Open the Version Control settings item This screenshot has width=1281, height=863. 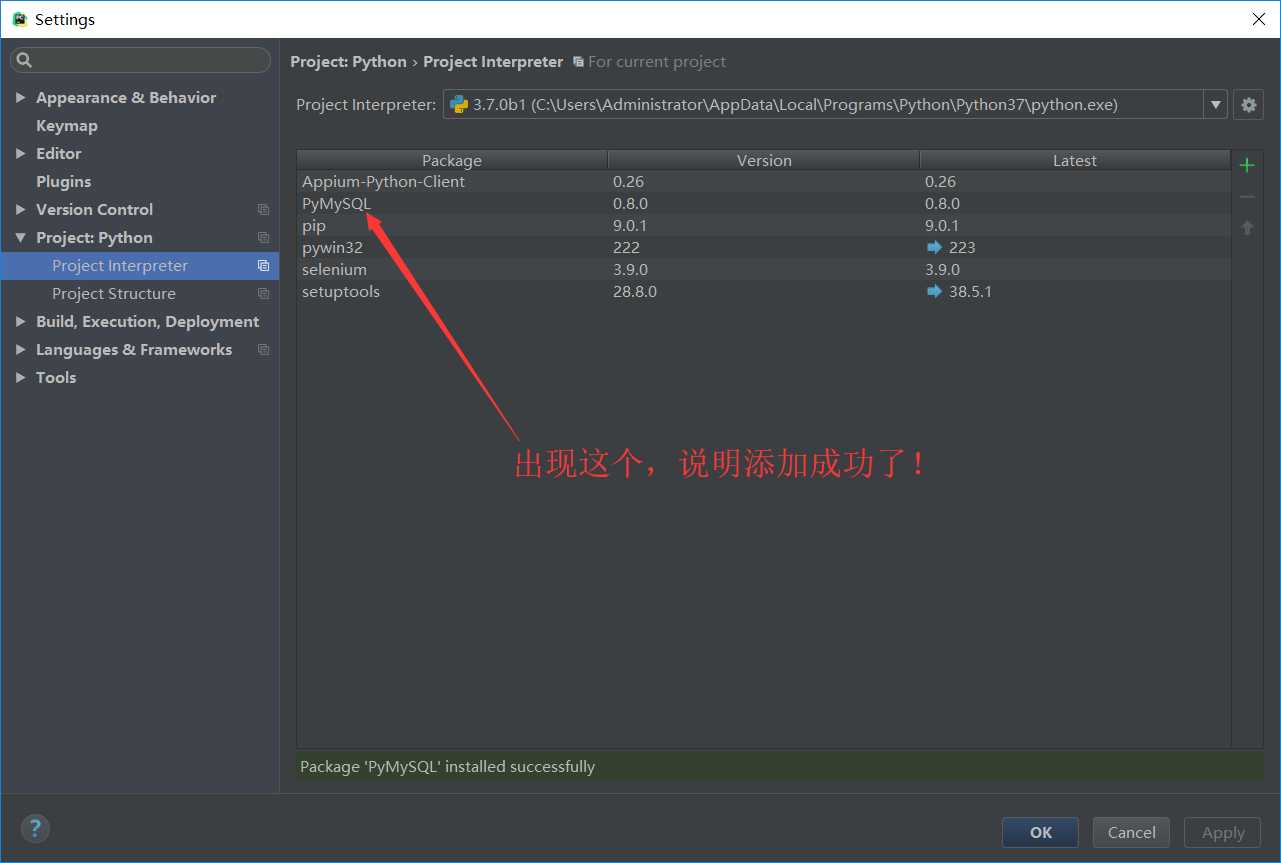coord(94,210)
